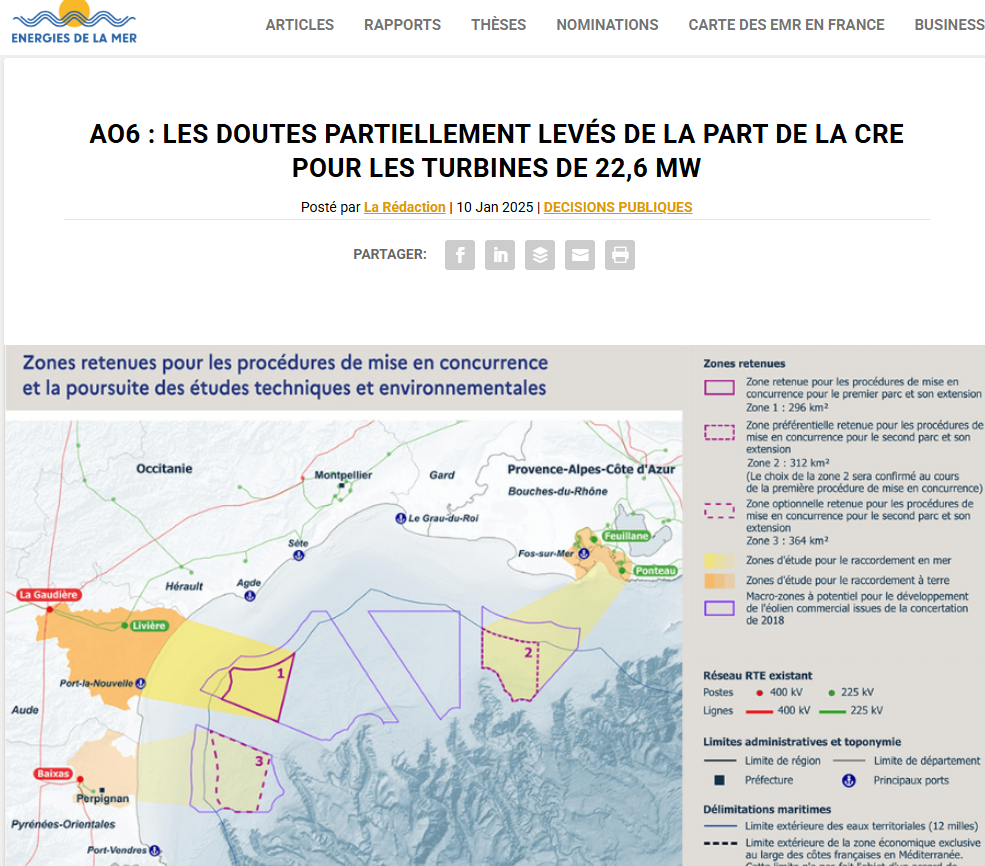The image size is (985, 866).
Task: Print the article using printer icon
Action: [620, 255]
